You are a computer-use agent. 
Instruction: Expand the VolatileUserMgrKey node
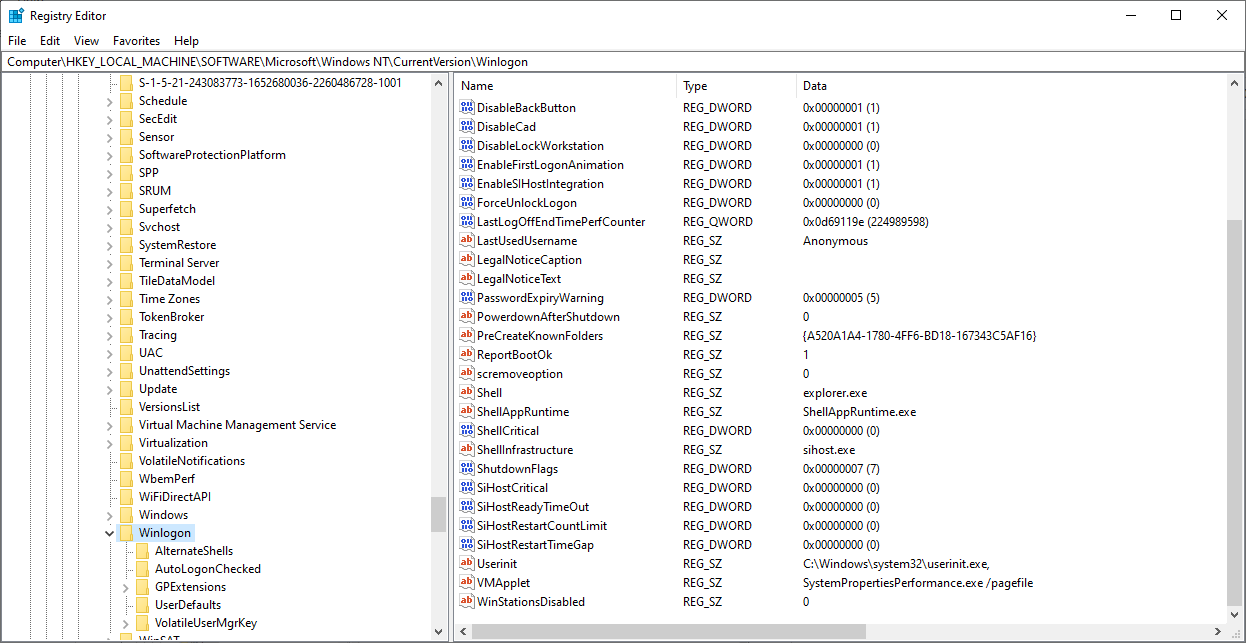point(125,623)
